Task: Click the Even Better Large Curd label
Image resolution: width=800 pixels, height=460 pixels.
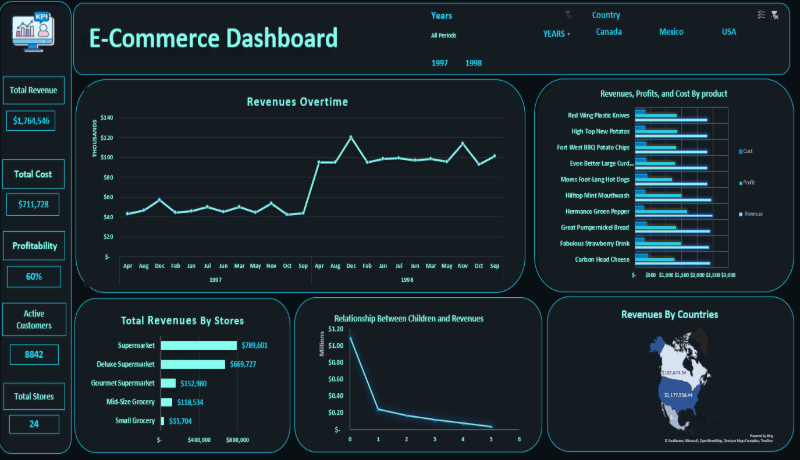Action: coord(601,164)
